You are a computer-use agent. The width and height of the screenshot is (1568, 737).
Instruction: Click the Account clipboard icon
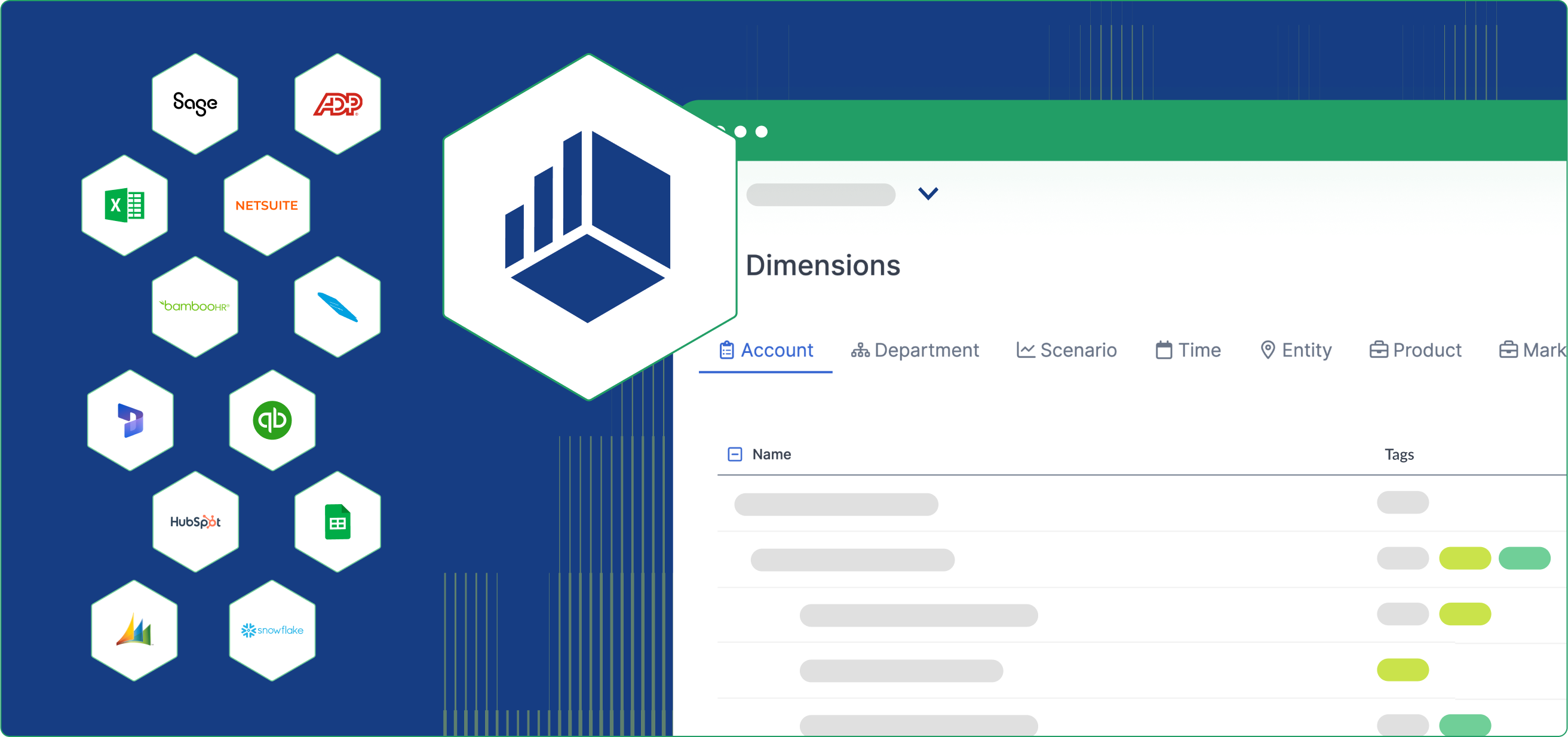[x=727, y=350]
